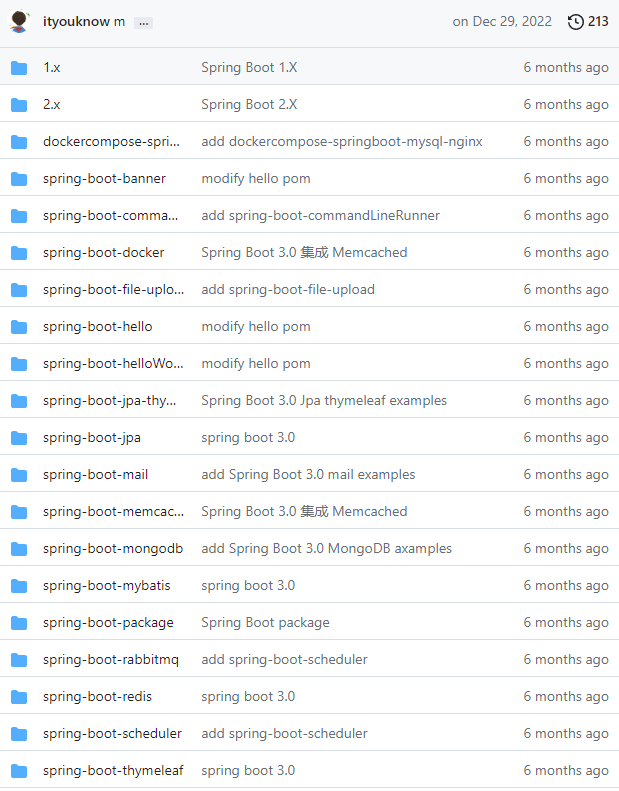Open the spring-boot-jpa-thy... folder

[109, 401]
